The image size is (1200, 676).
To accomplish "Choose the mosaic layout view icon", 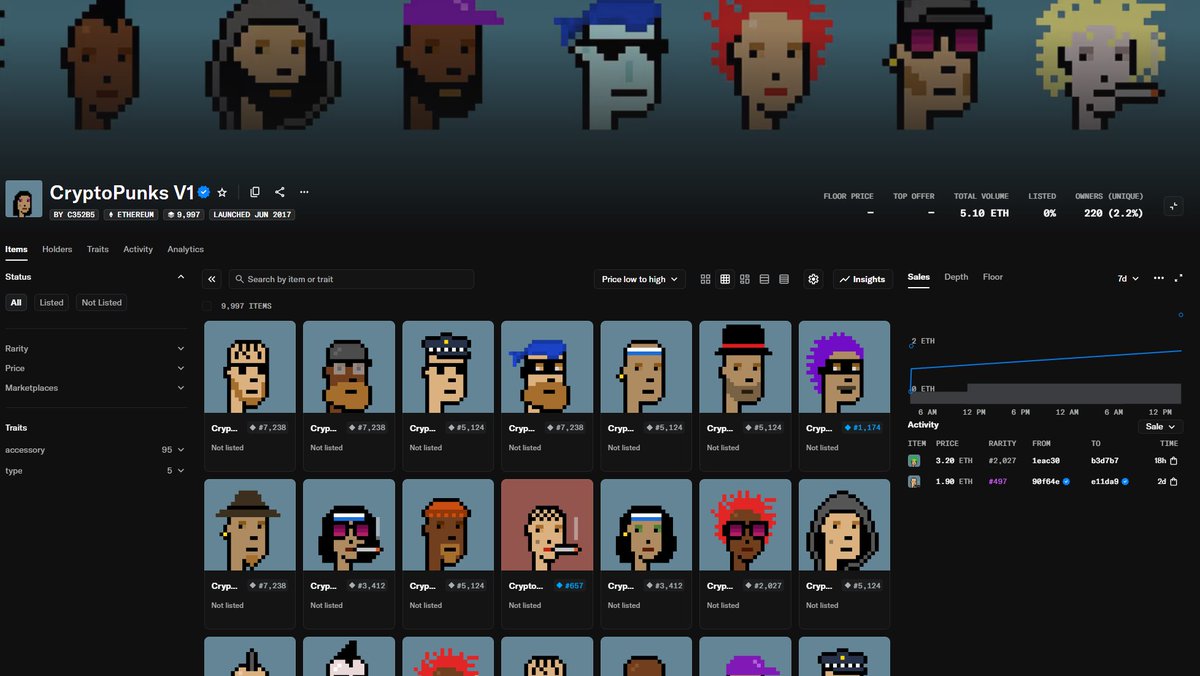I will coord(745,279).
